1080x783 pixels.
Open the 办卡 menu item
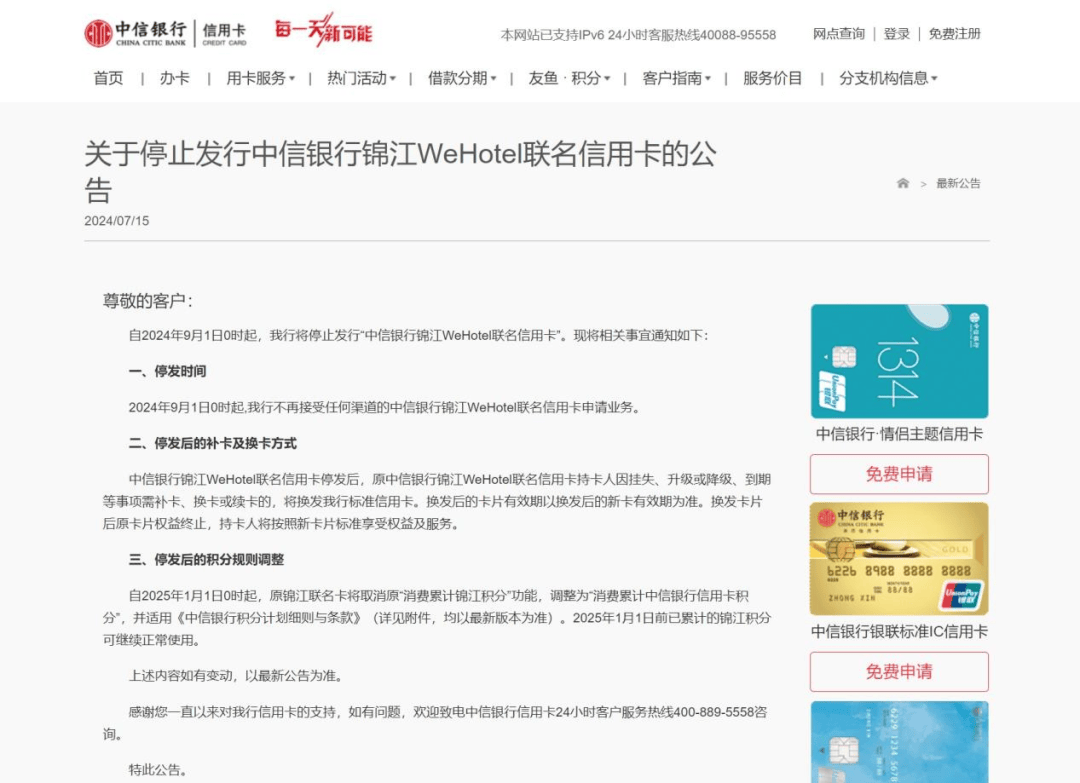tap(174, 79)
